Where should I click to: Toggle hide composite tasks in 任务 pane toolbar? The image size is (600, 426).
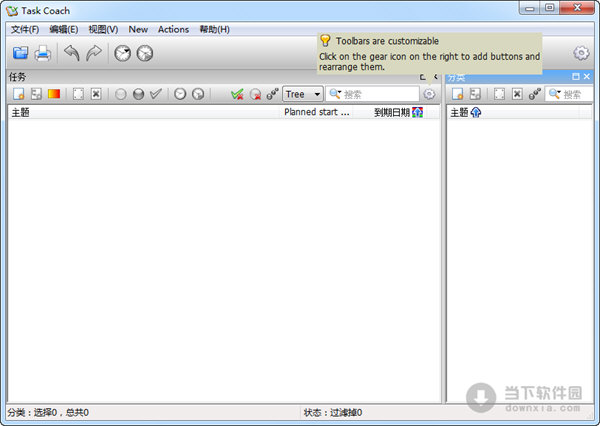tap(272, 94)
